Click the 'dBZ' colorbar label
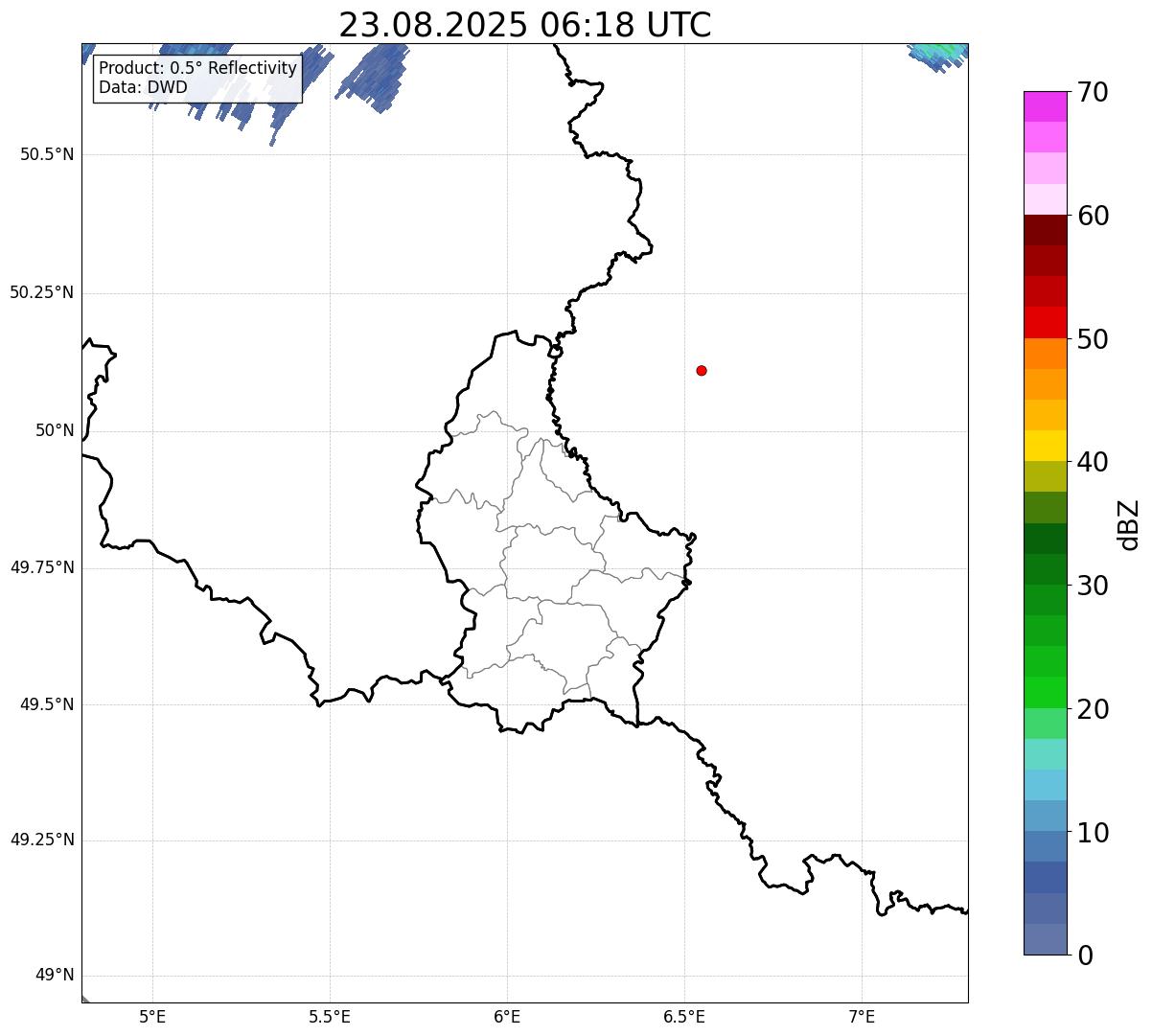Image resolution: width=1152 pixels, height=1036 pixels. (x=1129, y=524)
